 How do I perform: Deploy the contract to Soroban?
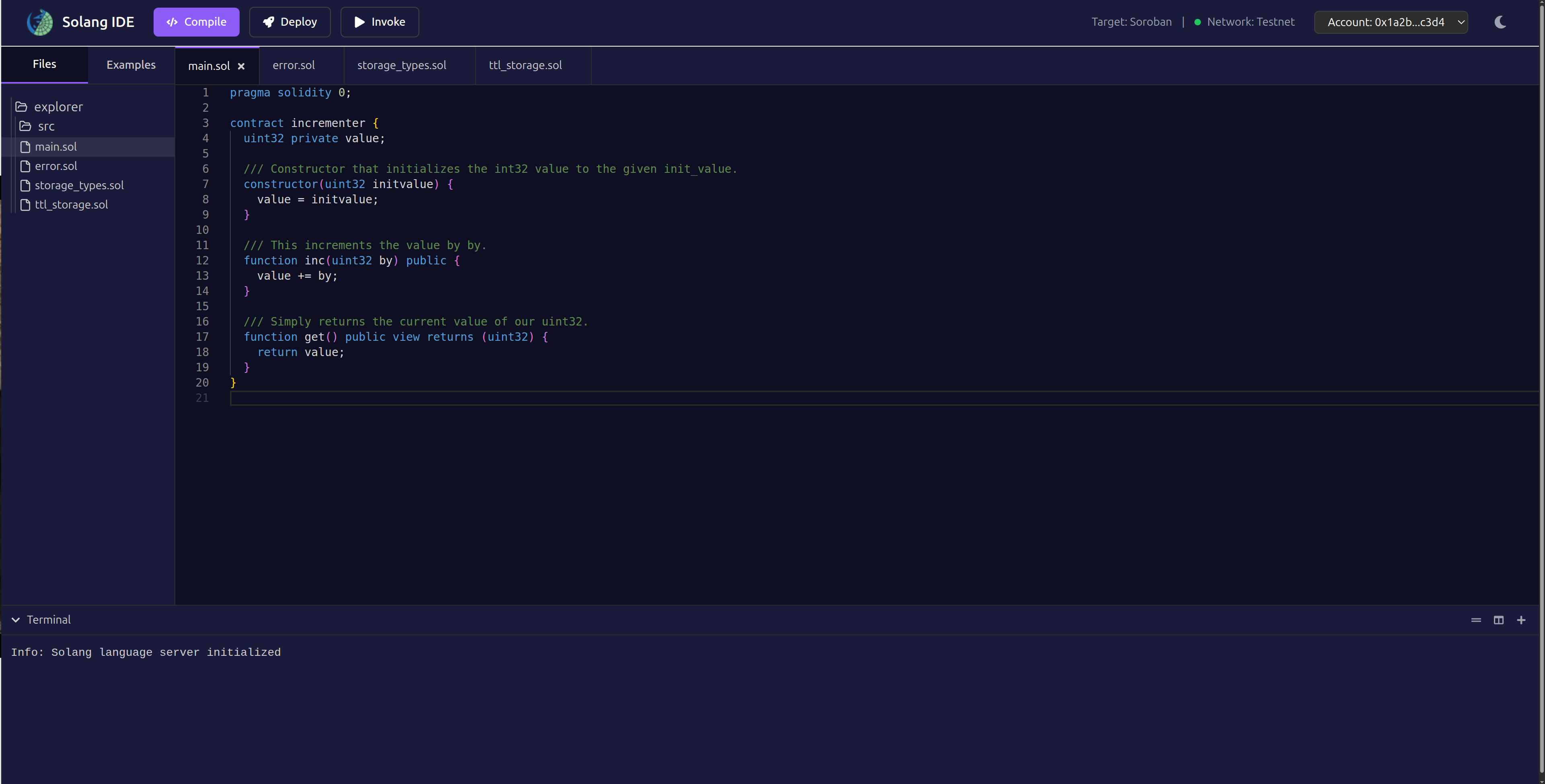point(290,22)
